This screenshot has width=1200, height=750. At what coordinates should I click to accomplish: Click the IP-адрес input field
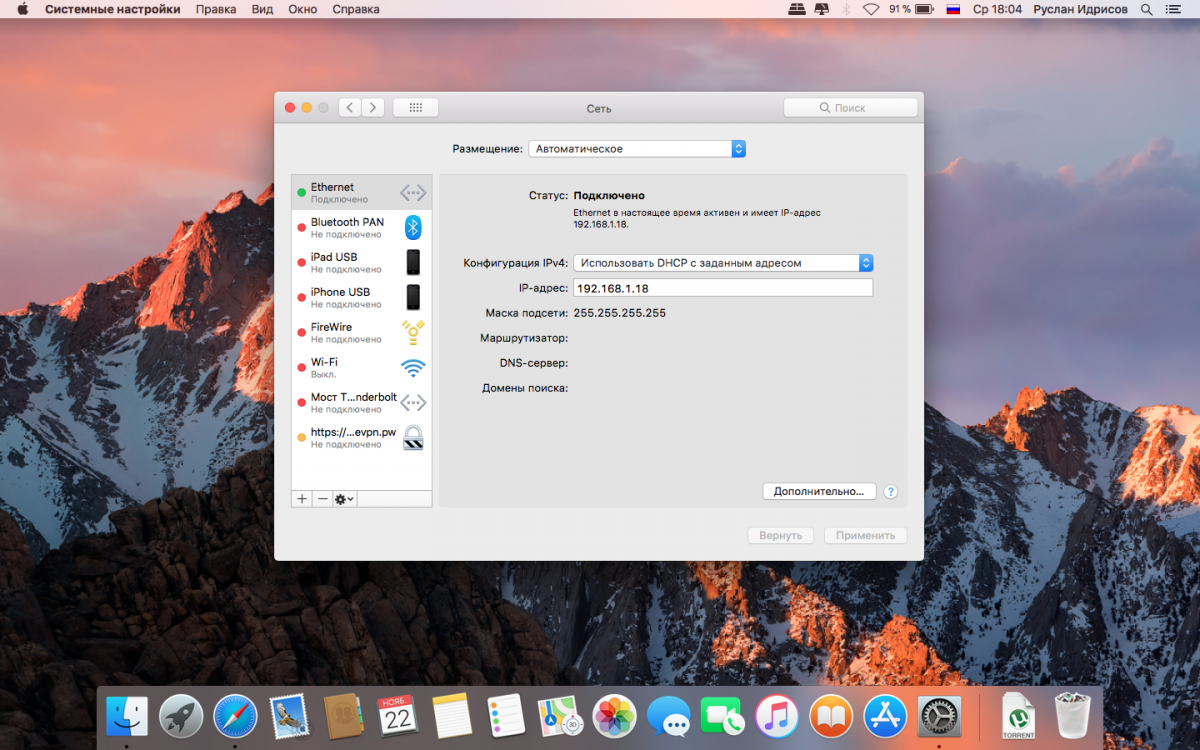click(723, 288)
